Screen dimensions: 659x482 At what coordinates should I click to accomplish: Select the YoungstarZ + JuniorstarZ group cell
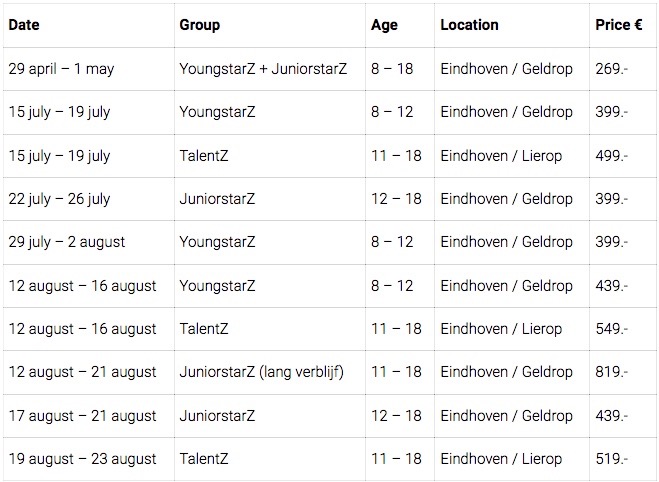pyautogui.click(x=263, y=69)
